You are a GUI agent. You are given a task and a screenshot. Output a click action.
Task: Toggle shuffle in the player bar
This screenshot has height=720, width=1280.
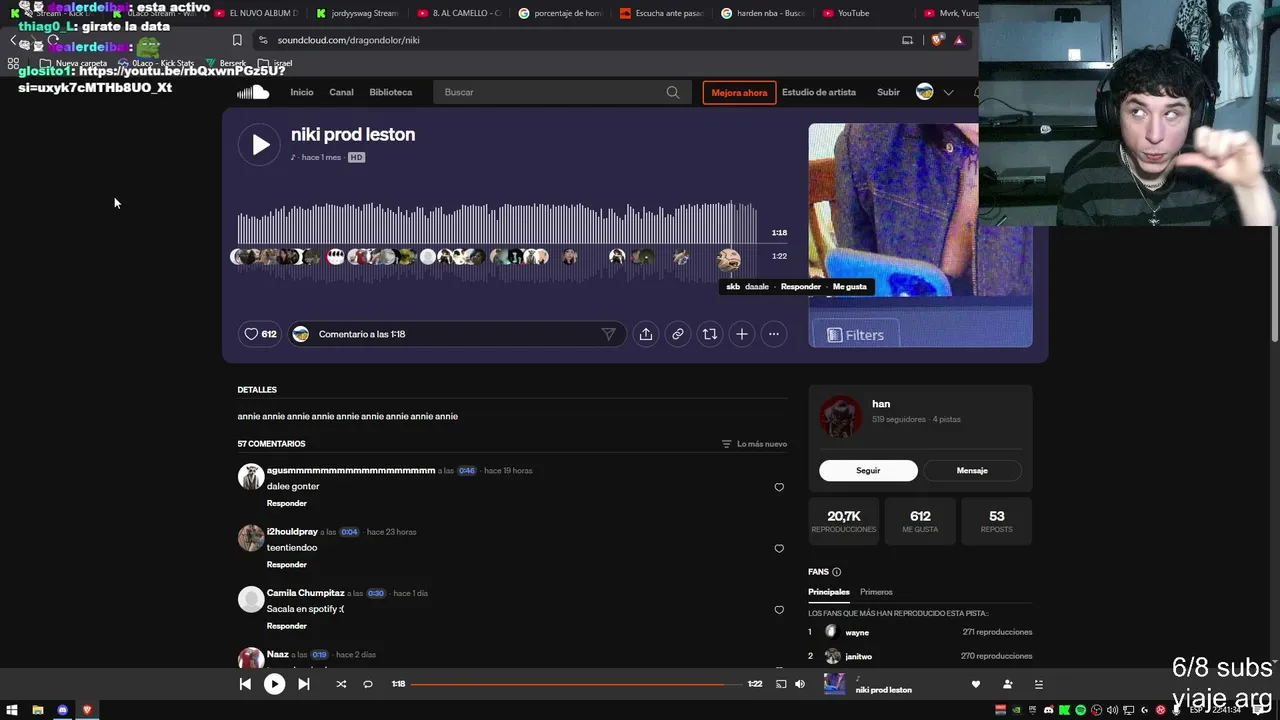click(x=341, y=684)
